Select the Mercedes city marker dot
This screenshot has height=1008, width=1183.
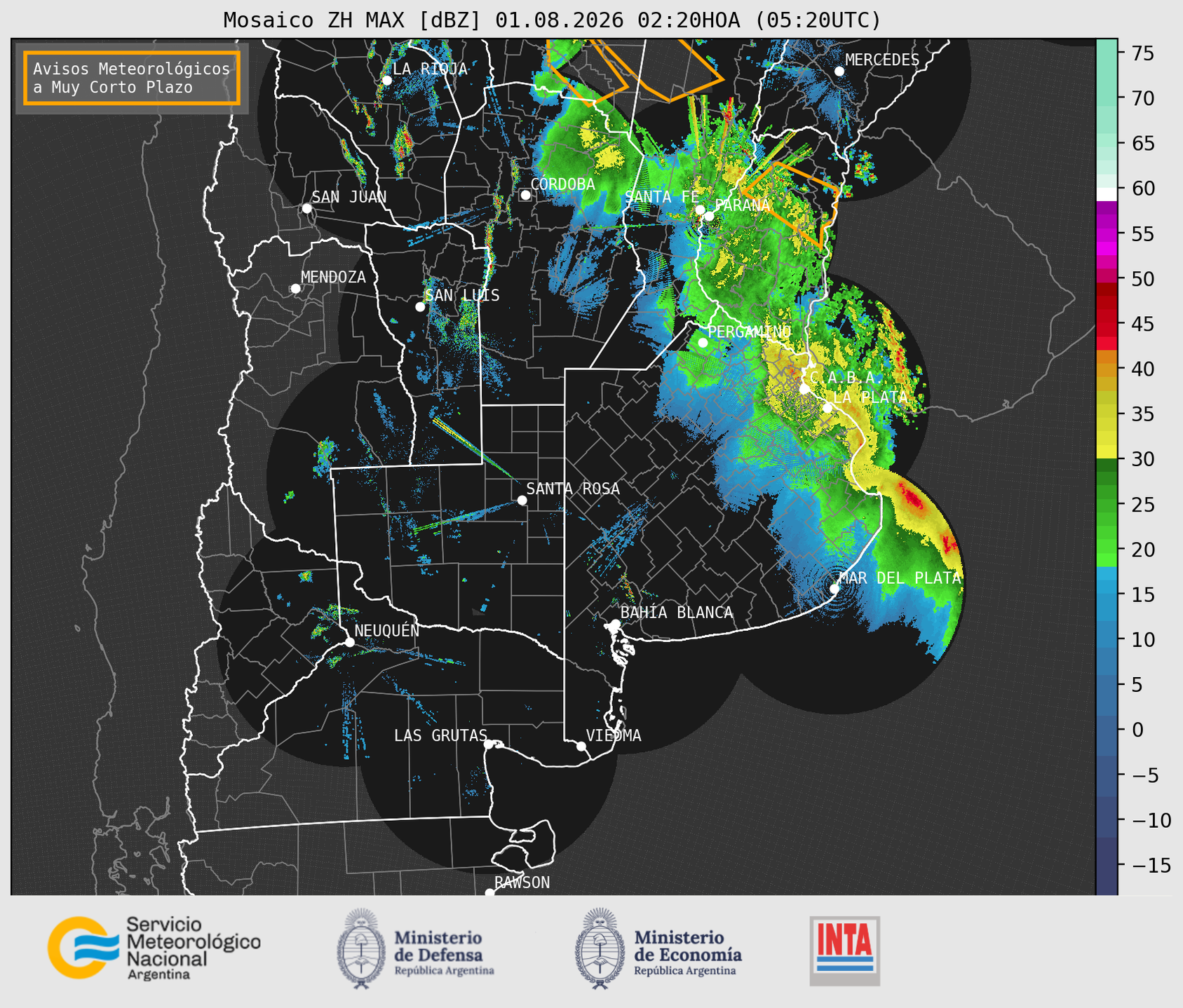[x=839, y=71]
